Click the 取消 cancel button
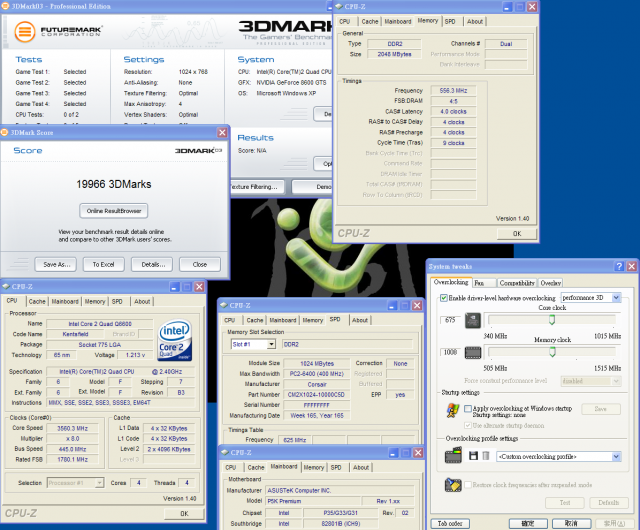This screenshot has height=530, width=640. coord(571,523)
